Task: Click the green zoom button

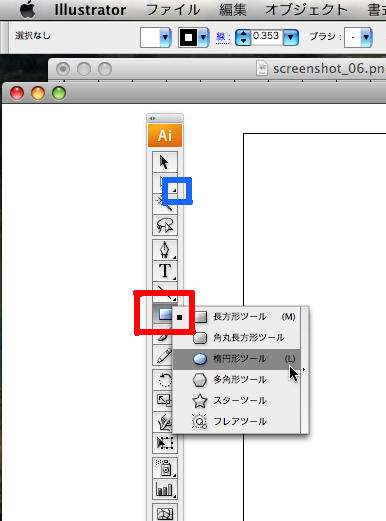Action: point(59,93)
